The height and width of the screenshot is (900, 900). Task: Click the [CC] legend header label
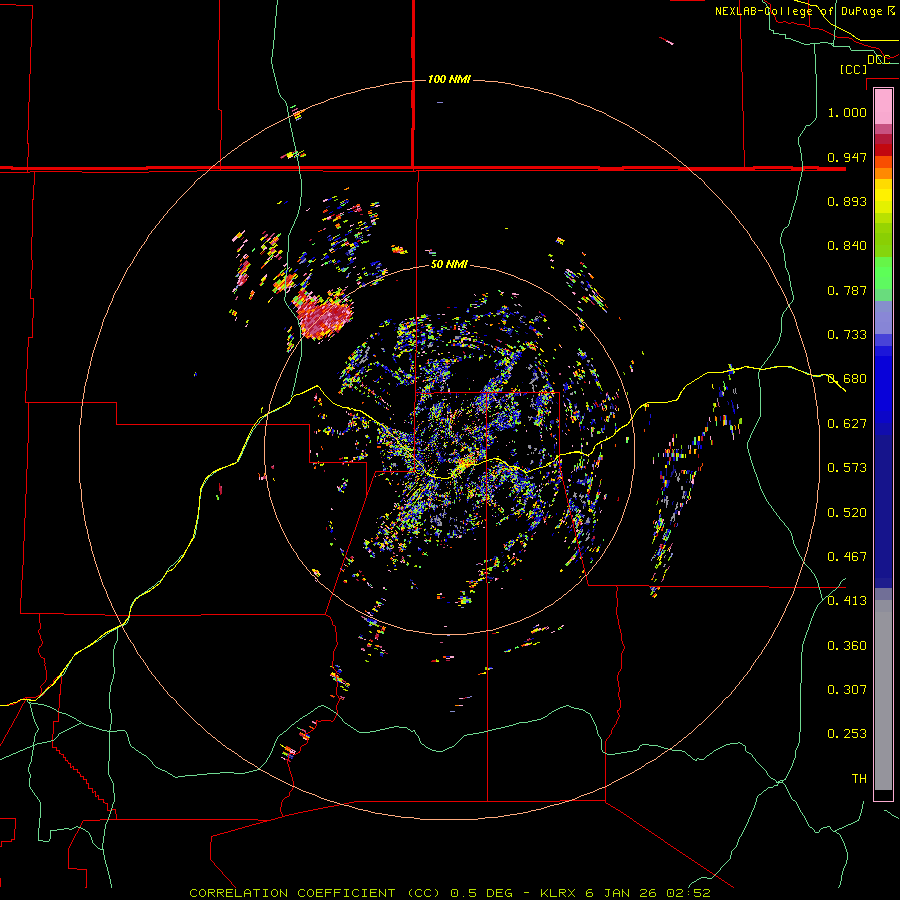click(x=853, y=69)
